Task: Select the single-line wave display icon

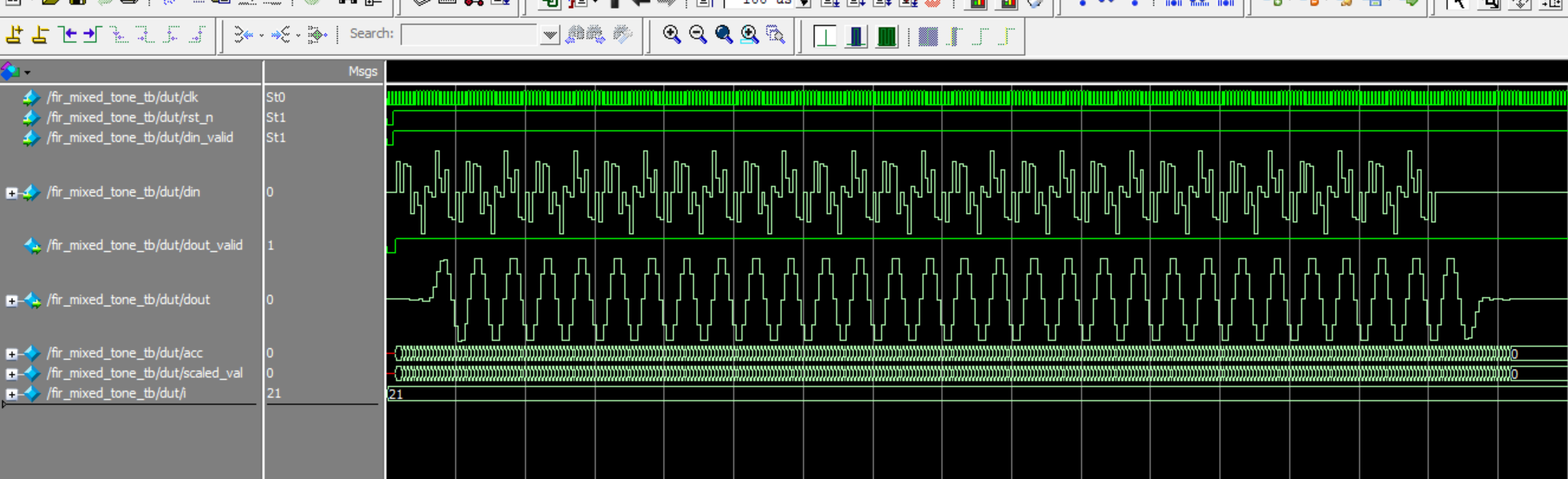Action: pyautogui.click(x=825, y=36)
